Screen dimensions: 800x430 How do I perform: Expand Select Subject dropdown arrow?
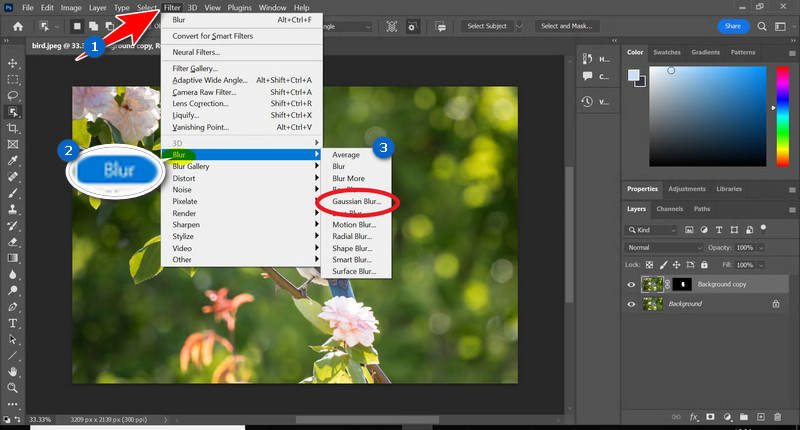pos(519,26)
